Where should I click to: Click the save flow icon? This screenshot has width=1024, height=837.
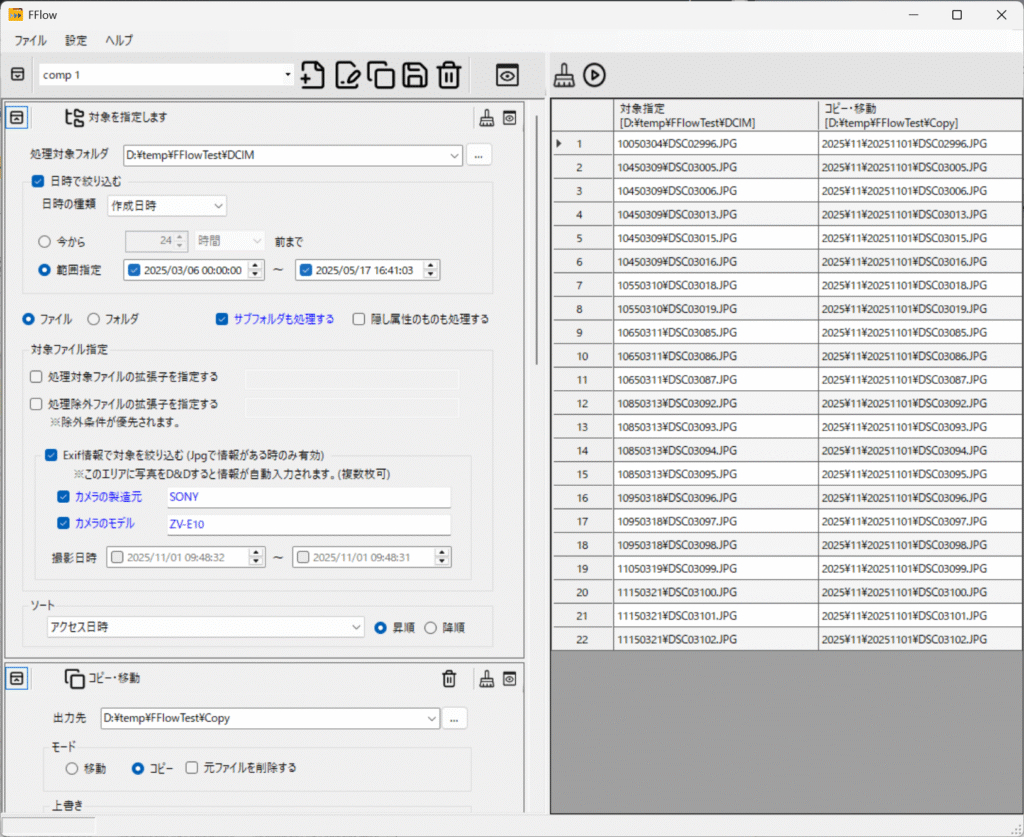(415, 75)
